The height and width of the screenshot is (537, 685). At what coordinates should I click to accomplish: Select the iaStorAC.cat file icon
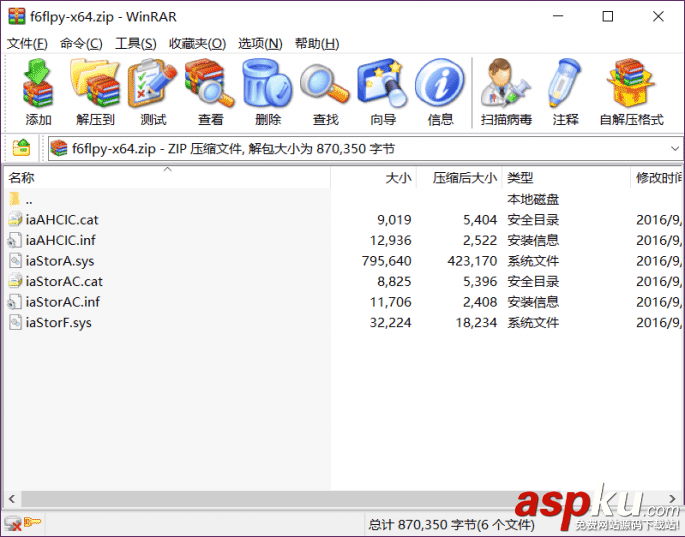coord(15,281)
